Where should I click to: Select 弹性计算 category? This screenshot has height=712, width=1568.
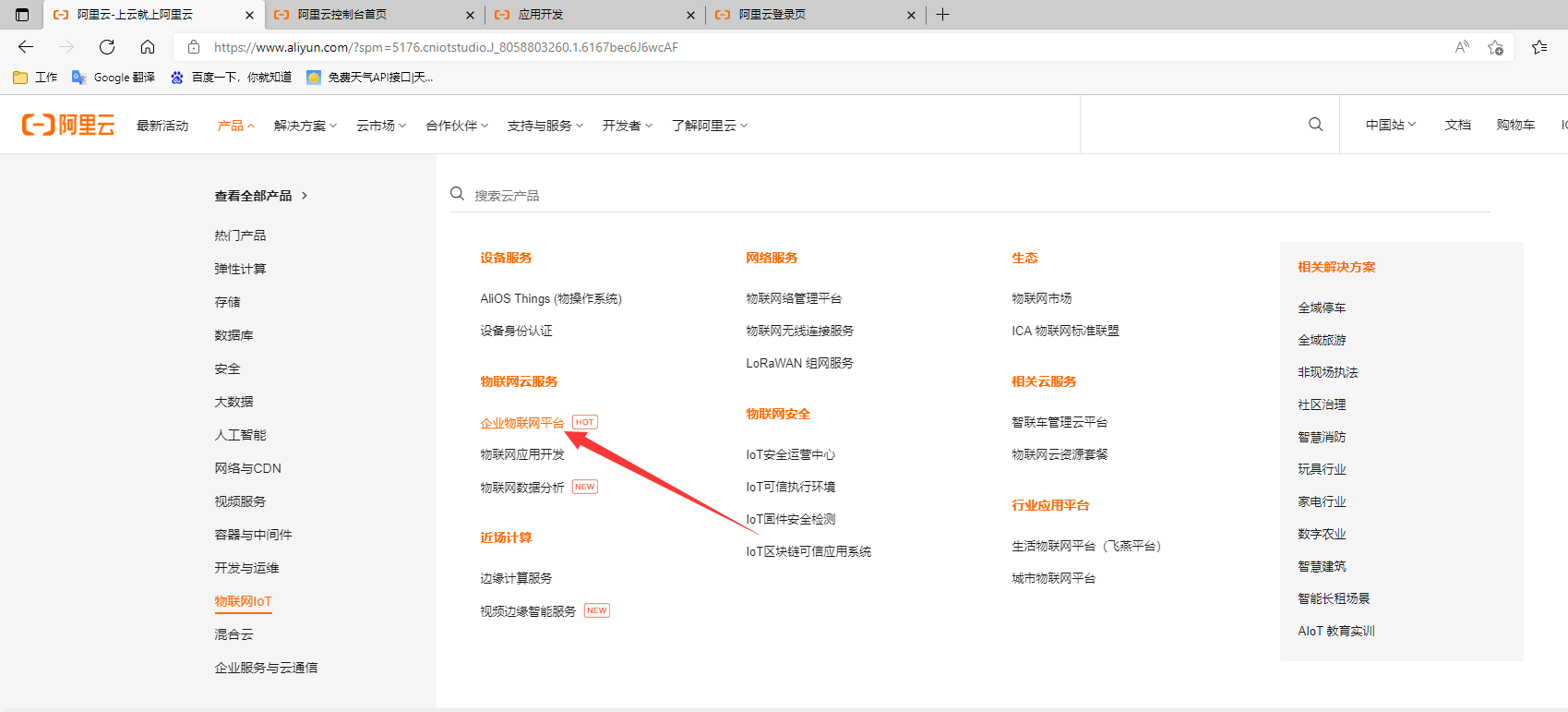pos(240,269)
